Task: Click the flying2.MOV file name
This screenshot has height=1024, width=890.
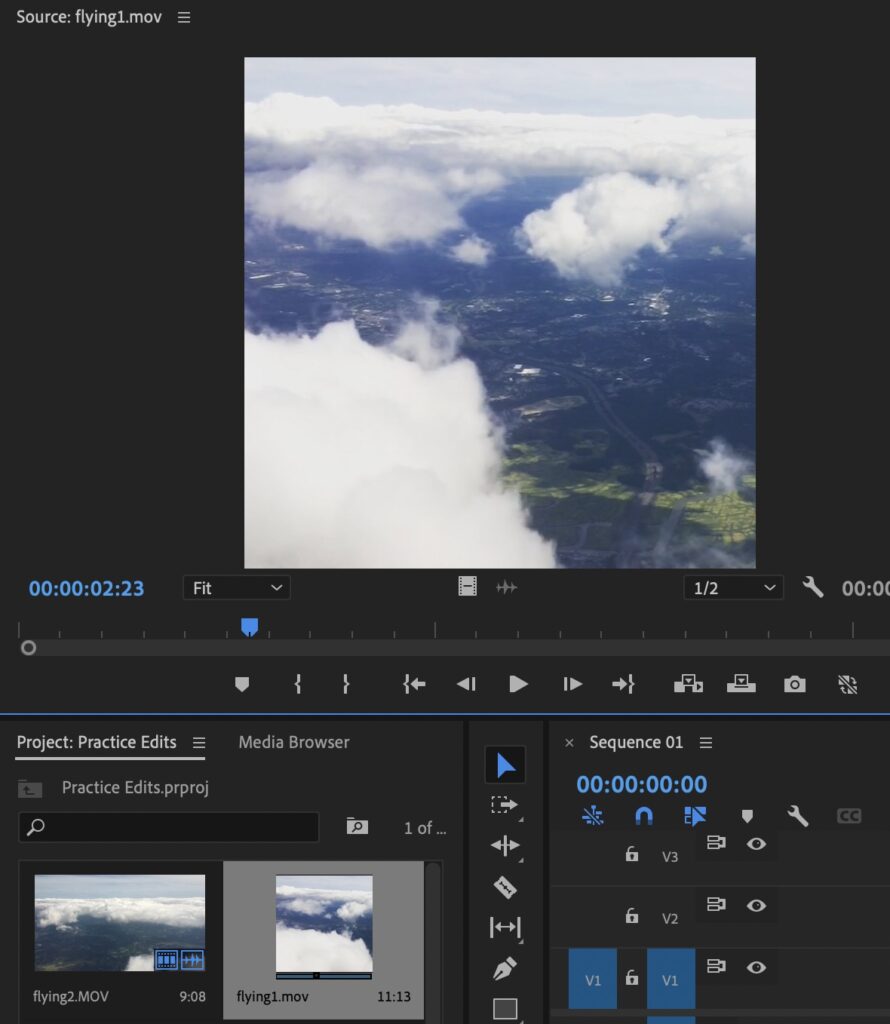Action: [x=71, y=997]
